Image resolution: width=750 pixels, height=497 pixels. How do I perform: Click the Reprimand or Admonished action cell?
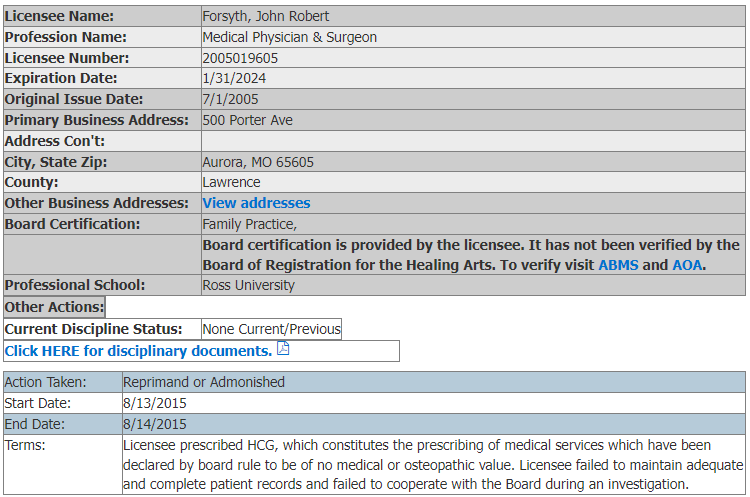pyautogui.click(x=203, y=382)
